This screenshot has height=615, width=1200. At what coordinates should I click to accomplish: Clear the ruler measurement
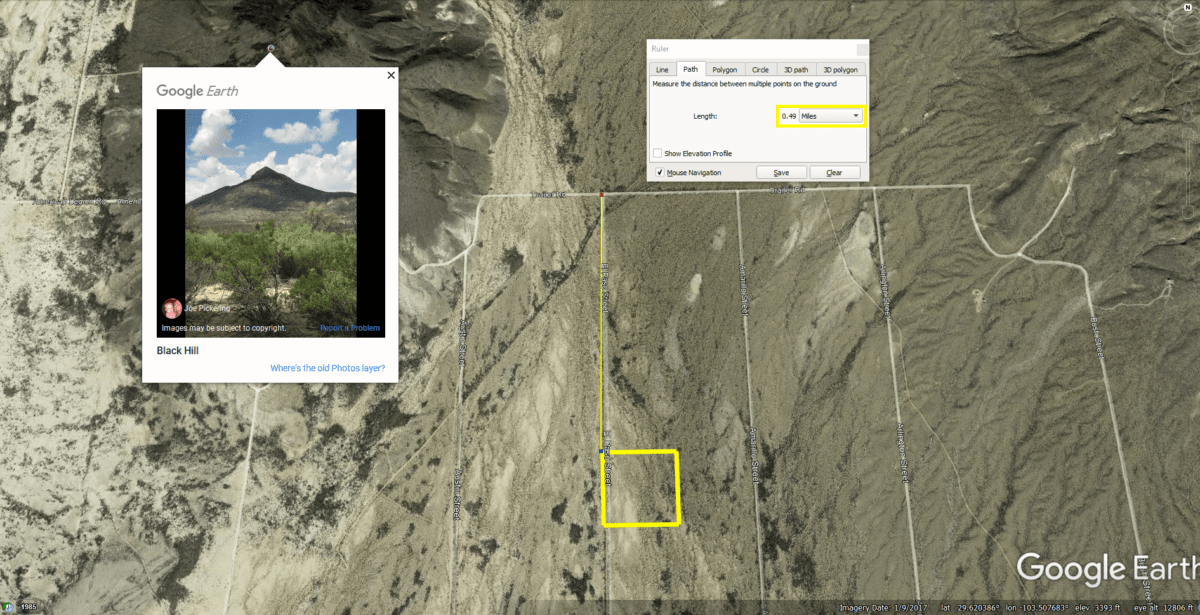pyautogui.click(x=834, y=172)
